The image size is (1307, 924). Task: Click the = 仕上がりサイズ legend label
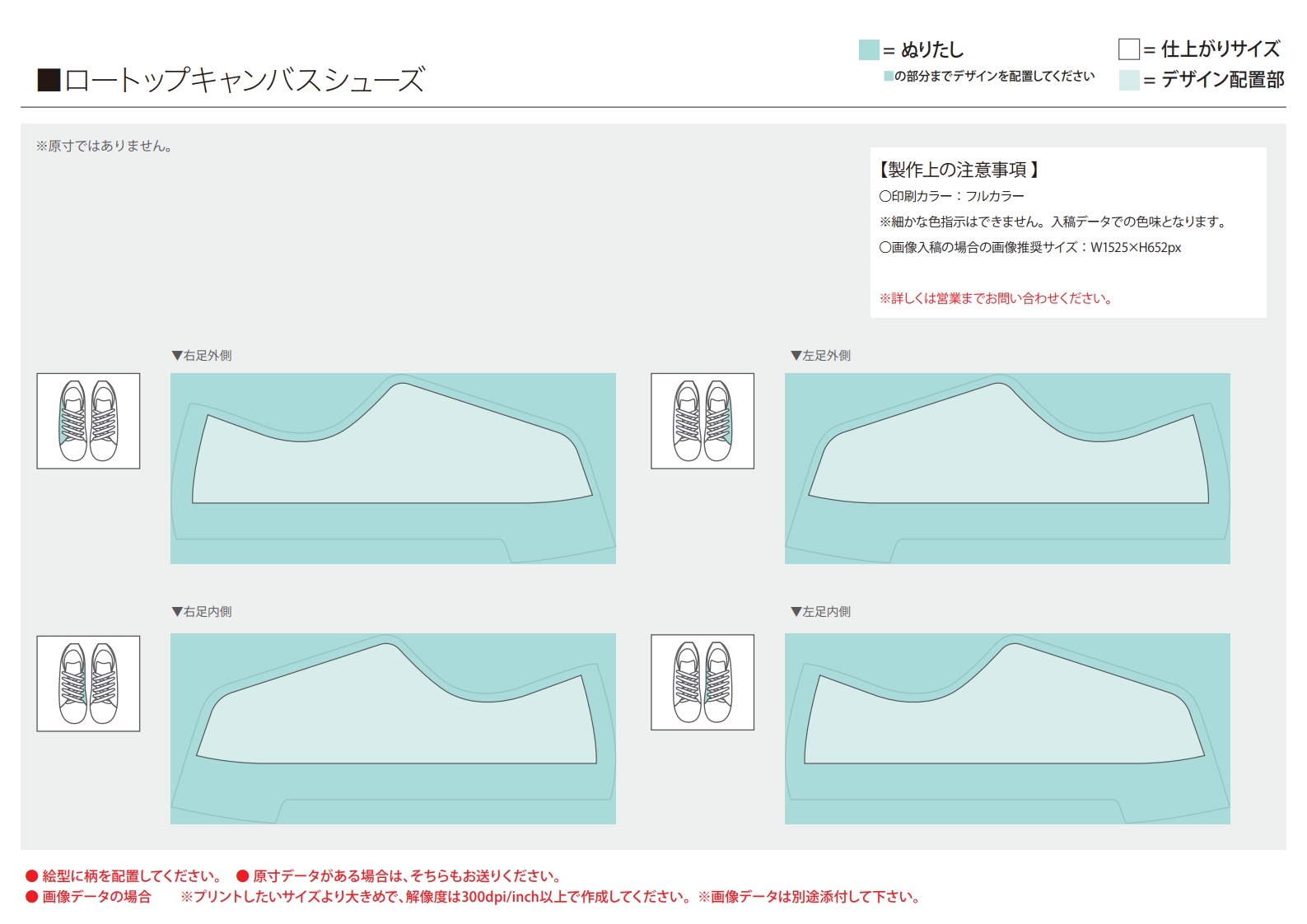(1211, 49)
